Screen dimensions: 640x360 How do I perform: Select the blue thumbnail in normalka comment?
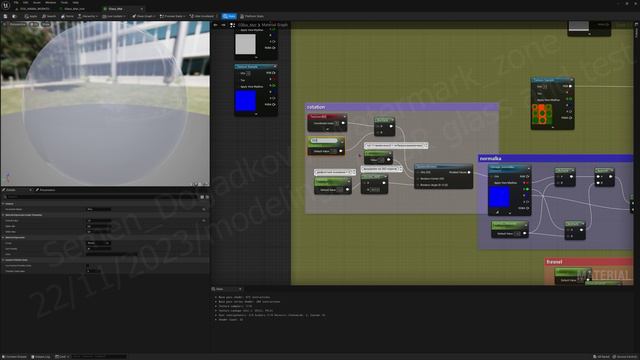tap(499, 197)
